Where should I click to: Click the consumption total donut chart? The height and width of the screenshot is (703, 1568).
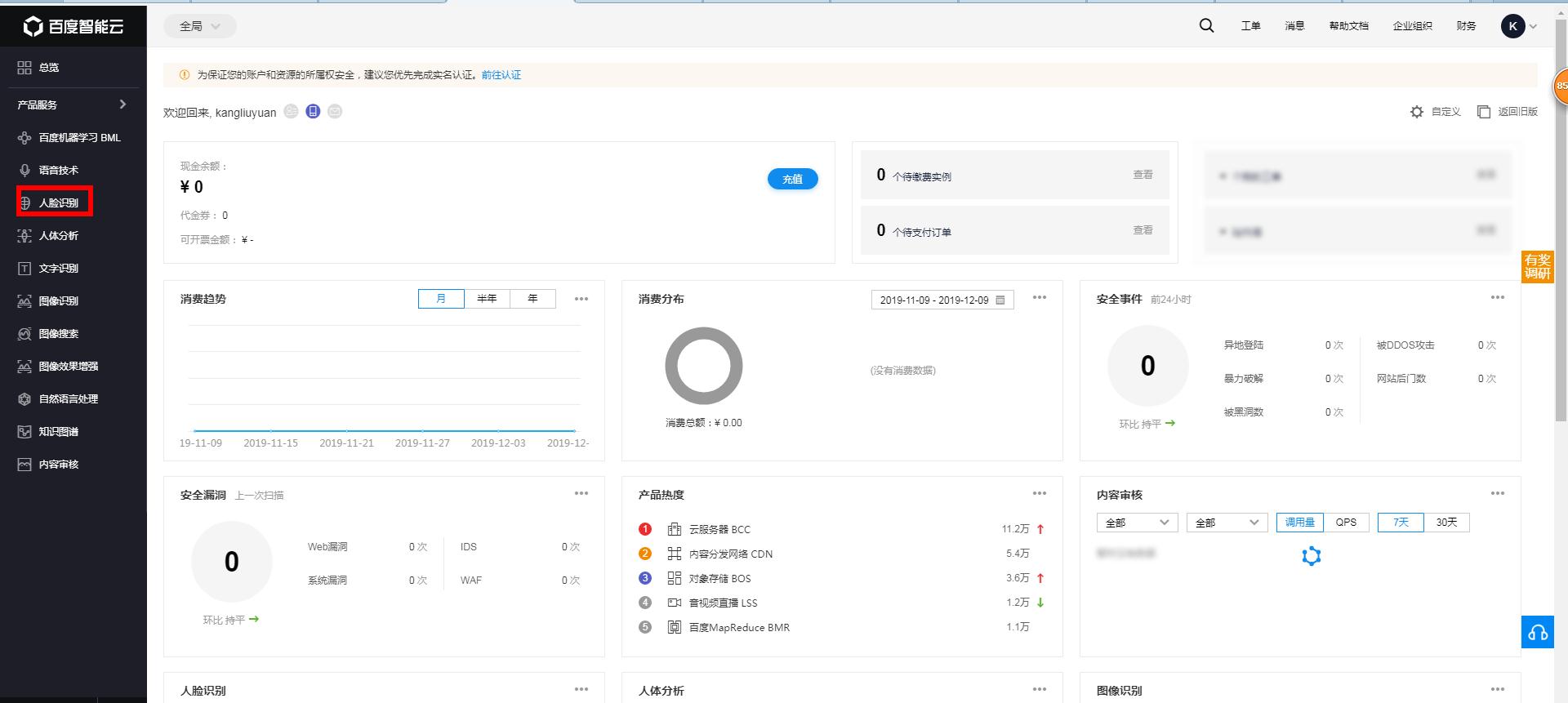(704, 366)
